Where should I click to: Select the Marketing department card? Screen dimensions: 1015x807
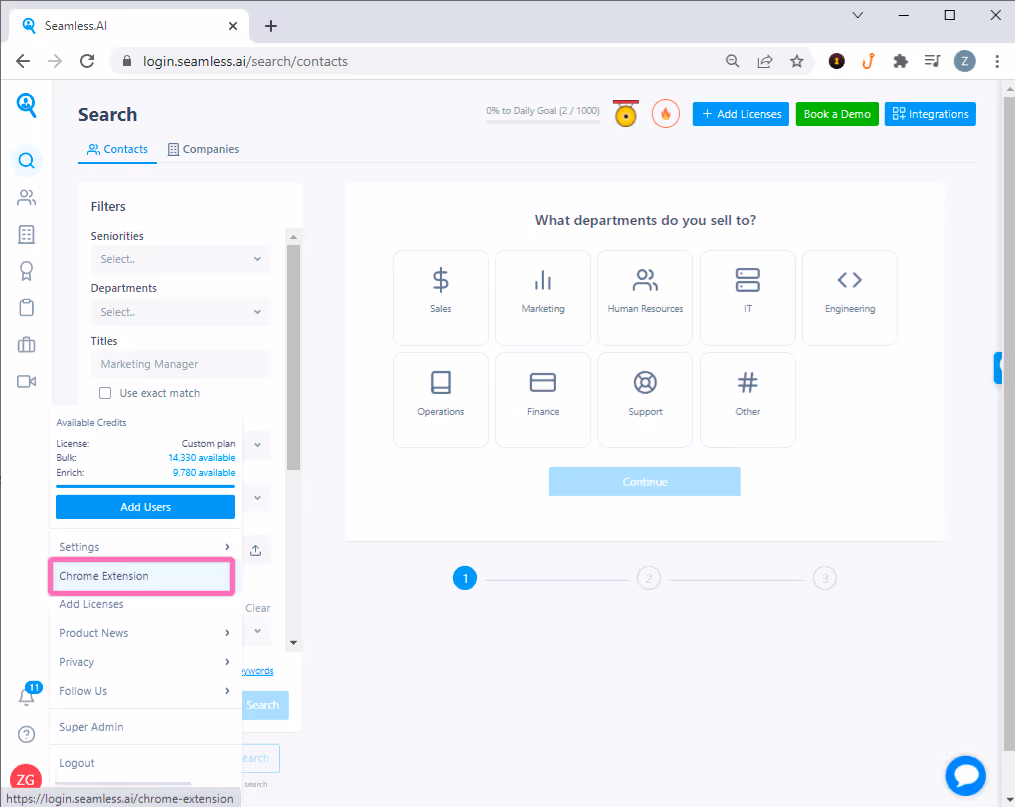coord(542,298)
